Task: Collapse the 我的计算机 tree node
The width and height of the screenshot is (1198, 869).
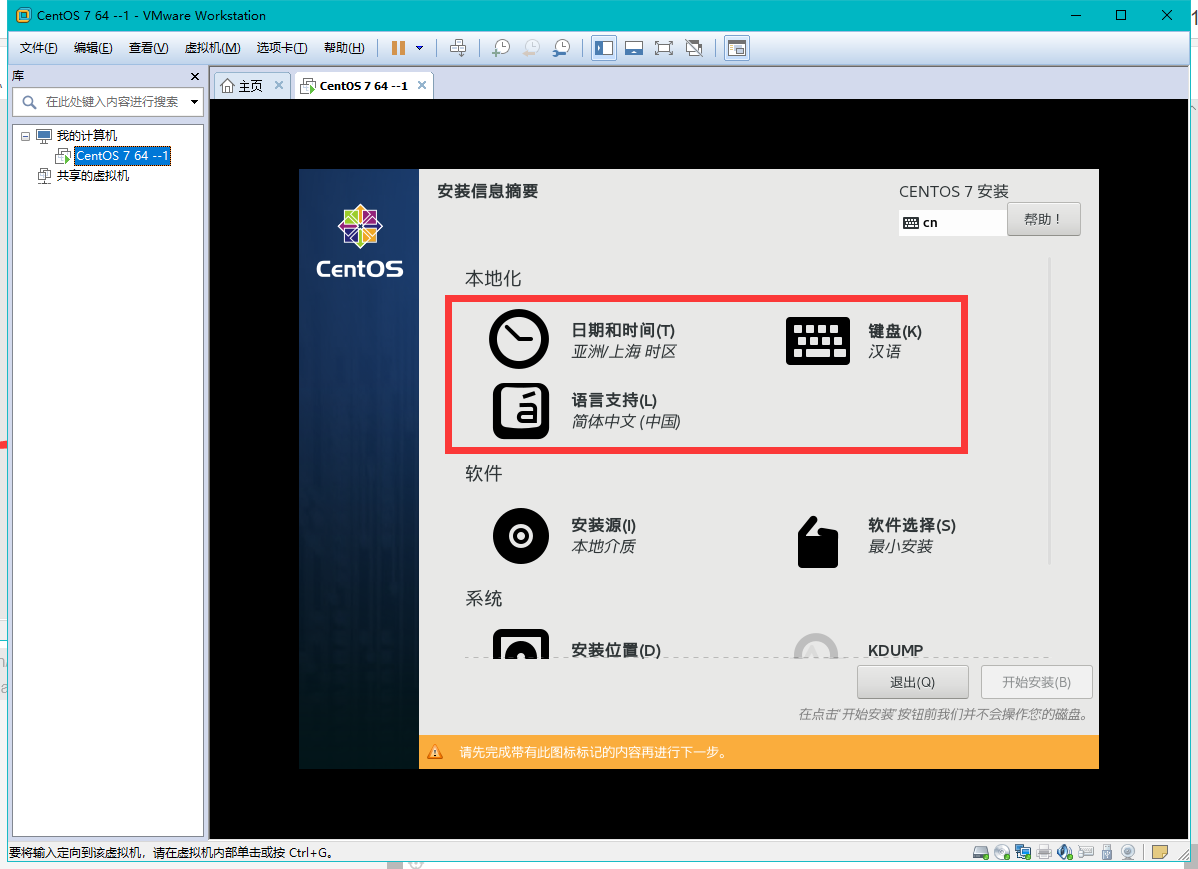Action: [25, 136]
